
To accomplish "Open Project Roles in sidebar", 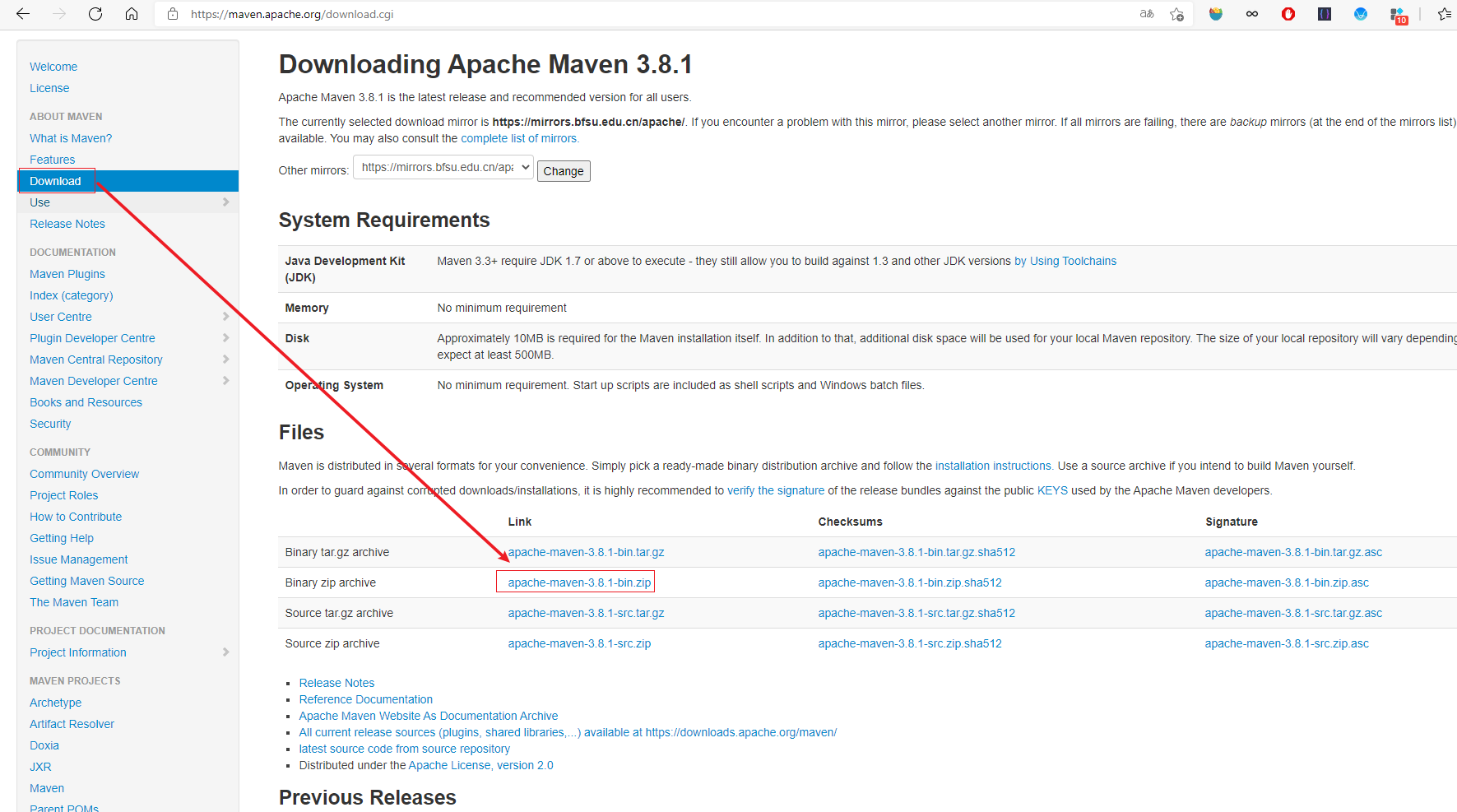I will 64,495.
